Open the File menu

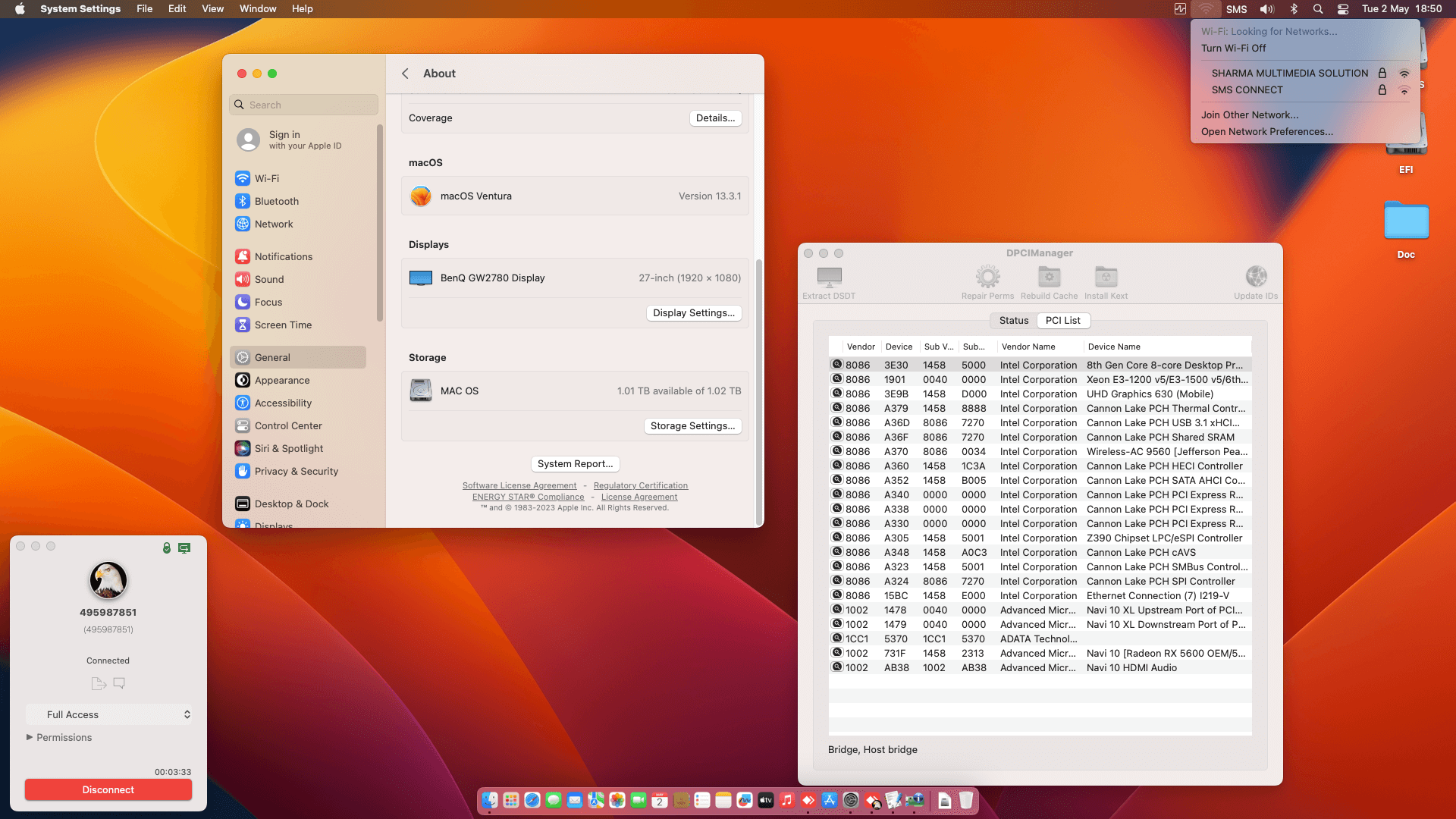pyautogui.click(x=144, y=9)
